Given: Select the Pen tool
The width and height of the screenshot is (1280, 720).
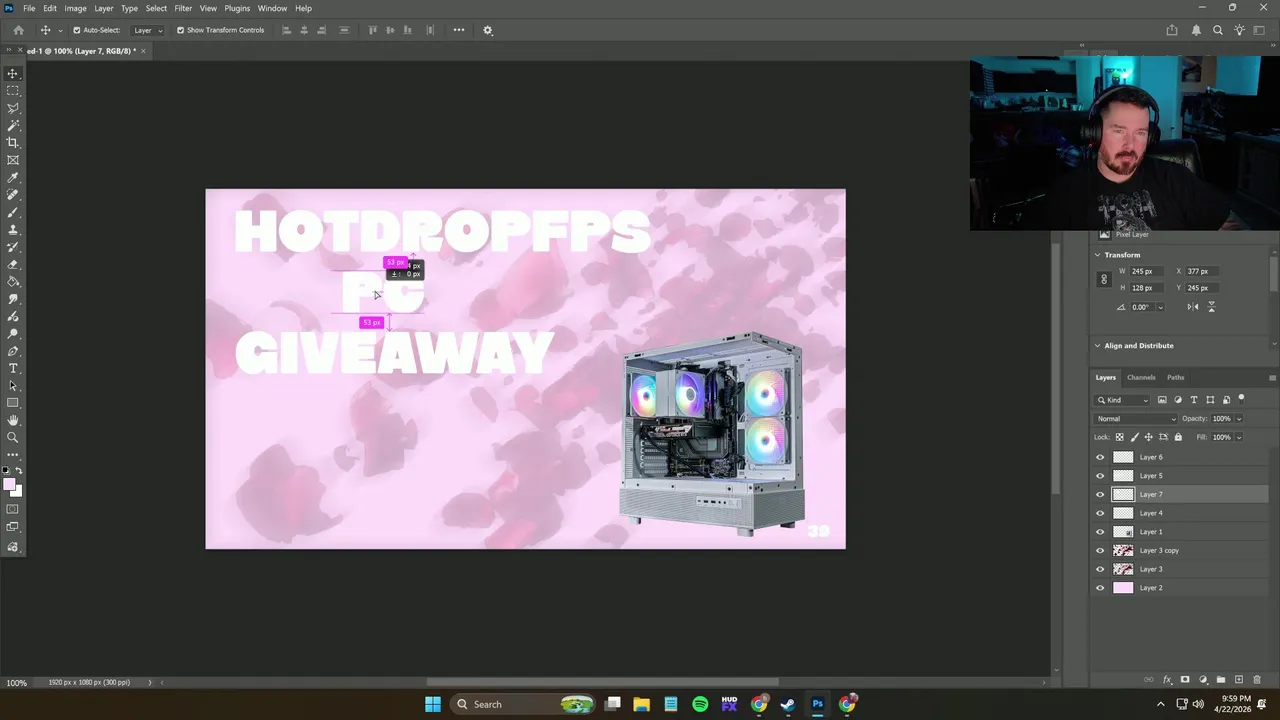Looking at the screenshot, I should click(13, 351).
